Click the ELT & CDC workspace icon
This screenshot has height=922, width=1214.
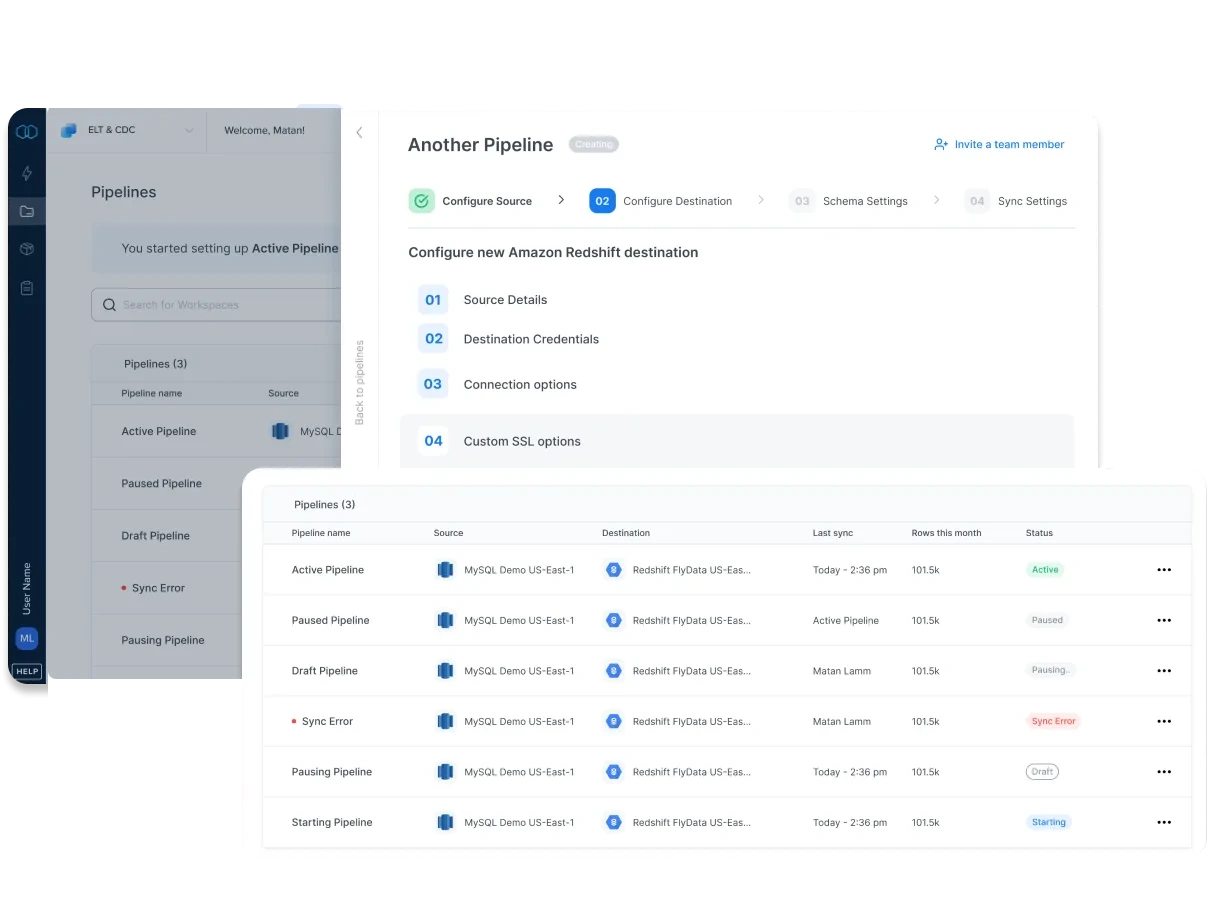(x=69, y=130)
